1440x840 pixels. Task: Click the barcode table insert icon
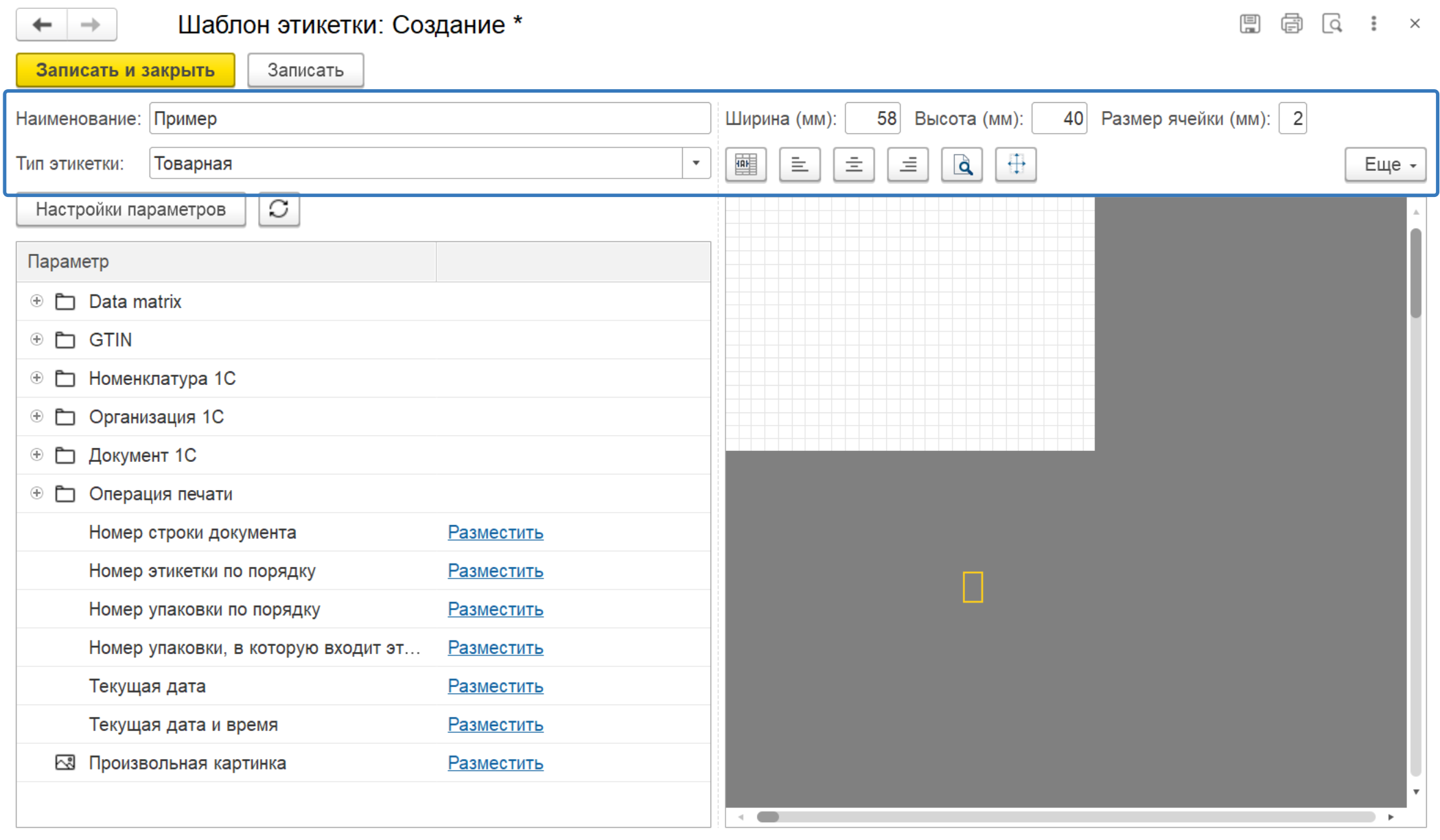click(x=746, y=165)
